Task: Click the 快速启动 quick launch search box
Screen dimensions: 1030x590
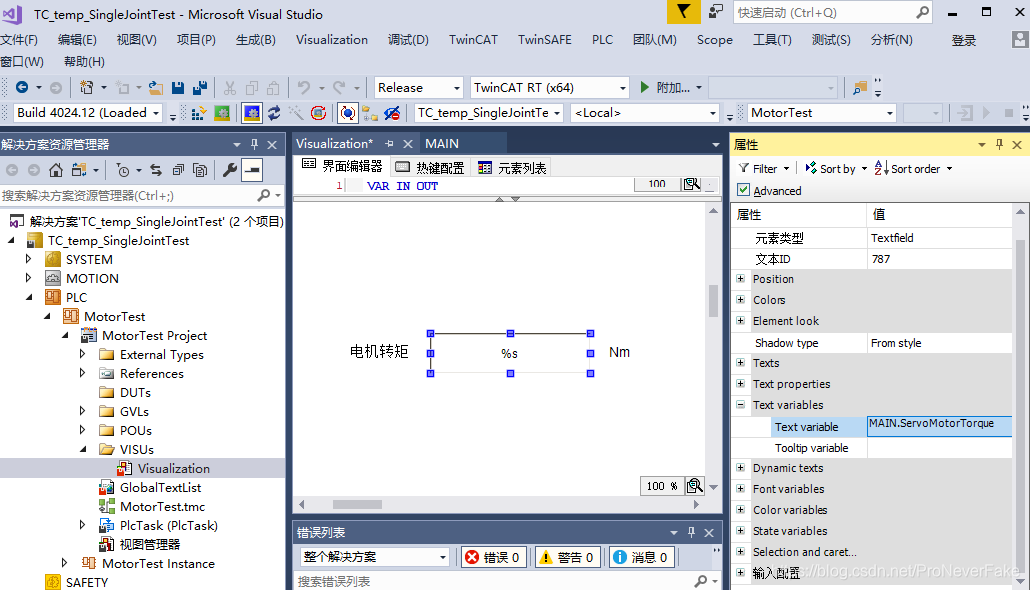Action: coord(832,12)
